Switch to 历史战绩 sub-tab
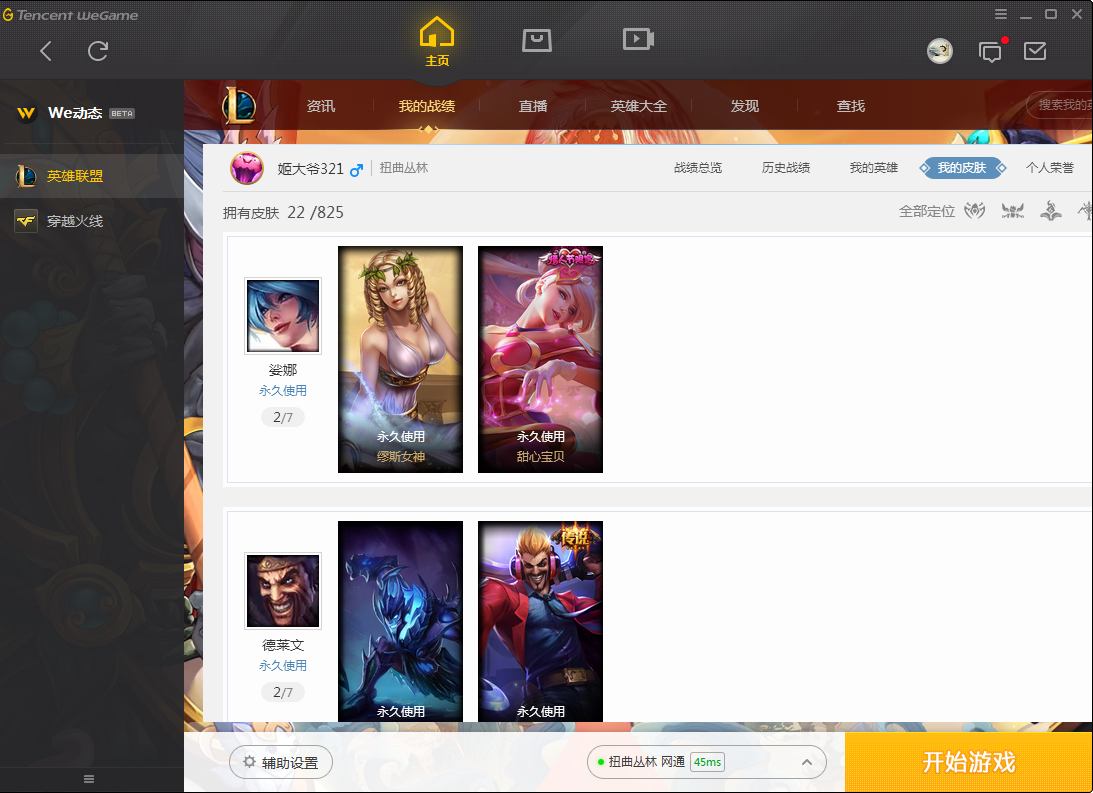 (786, 168)
